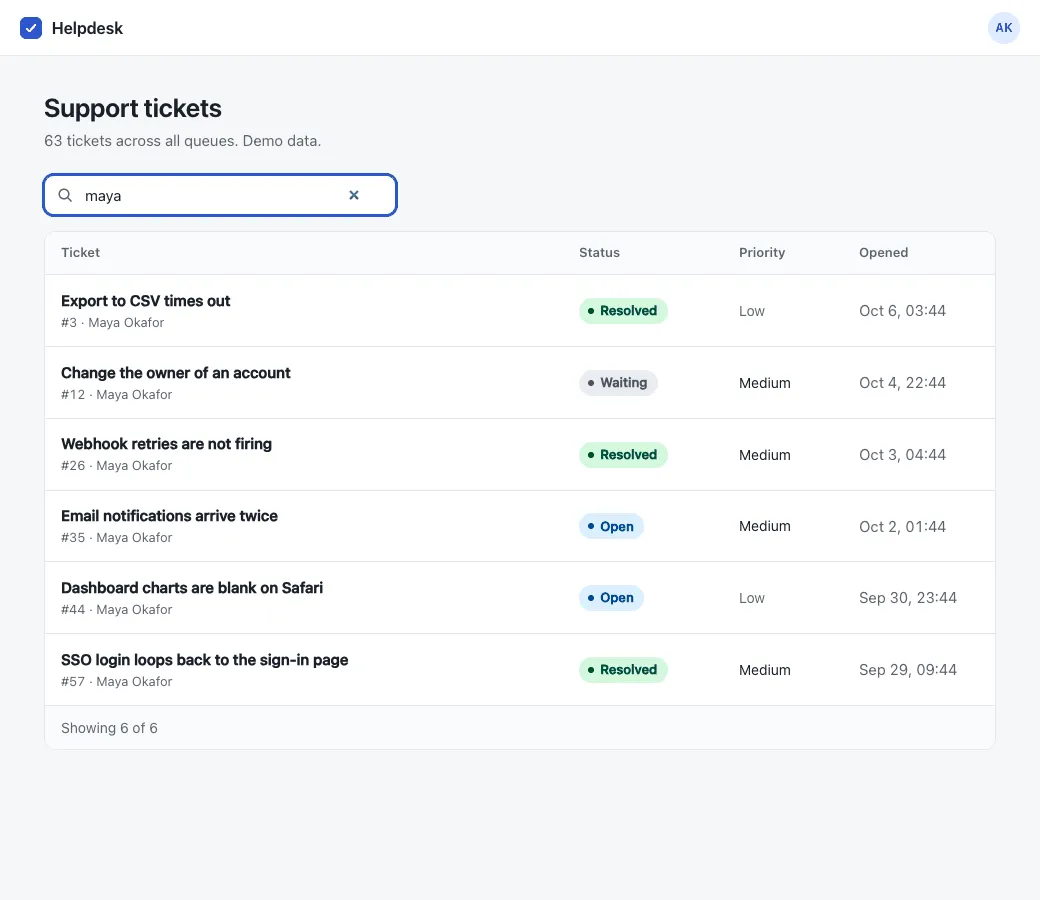Open ticket Email notifications arrive twice

169,516
